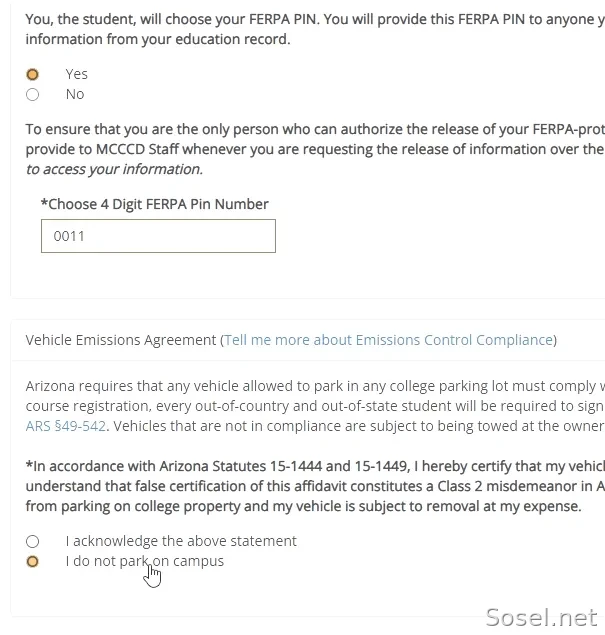Image resolution: width=605 pixels, height=635 pixels.
Task: Click the Vehicle Emissions Agreement heading
Action: point(121,340)
